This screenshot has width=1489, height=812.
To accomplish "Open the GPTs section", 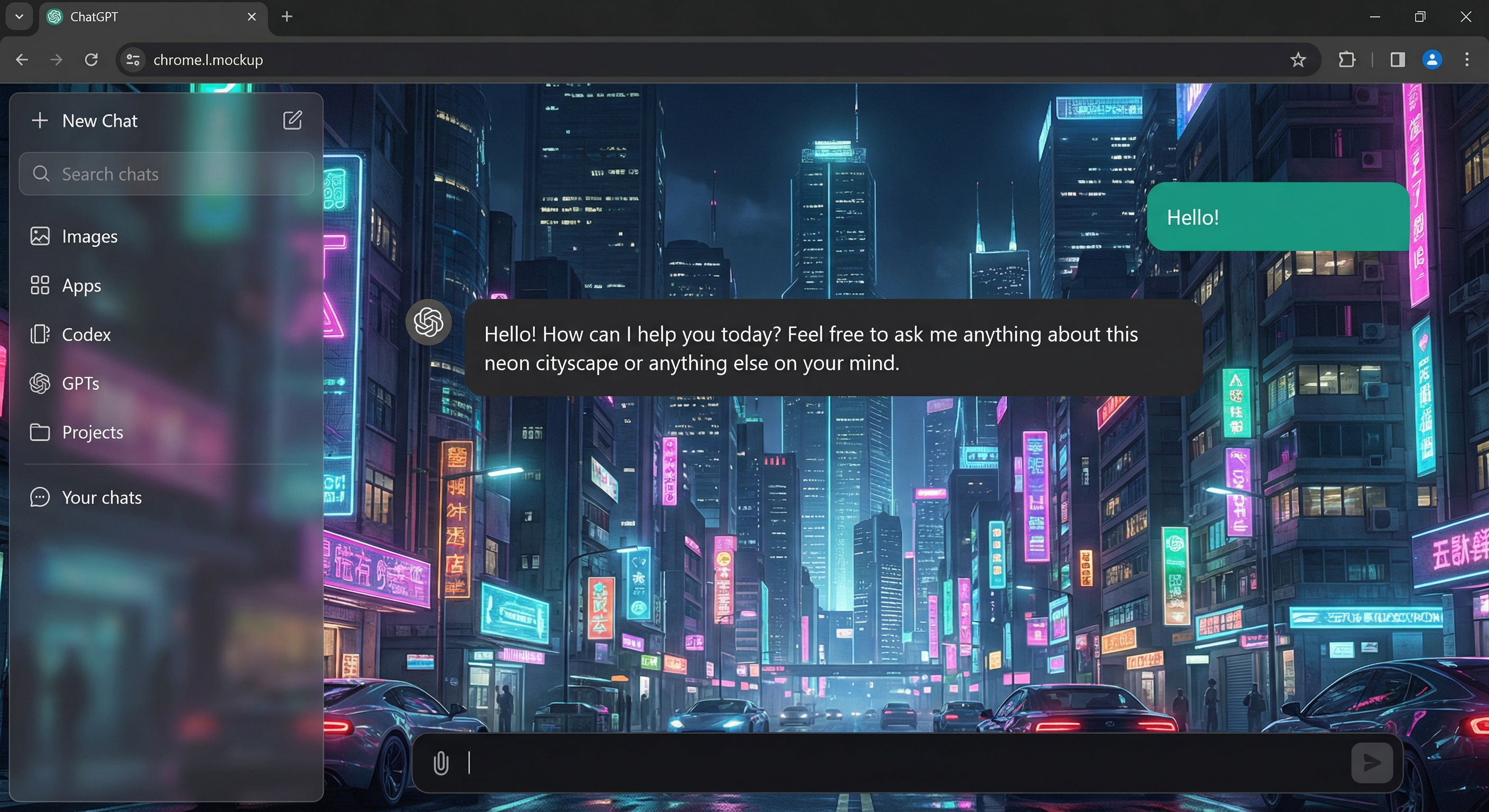I will (80, 383).
